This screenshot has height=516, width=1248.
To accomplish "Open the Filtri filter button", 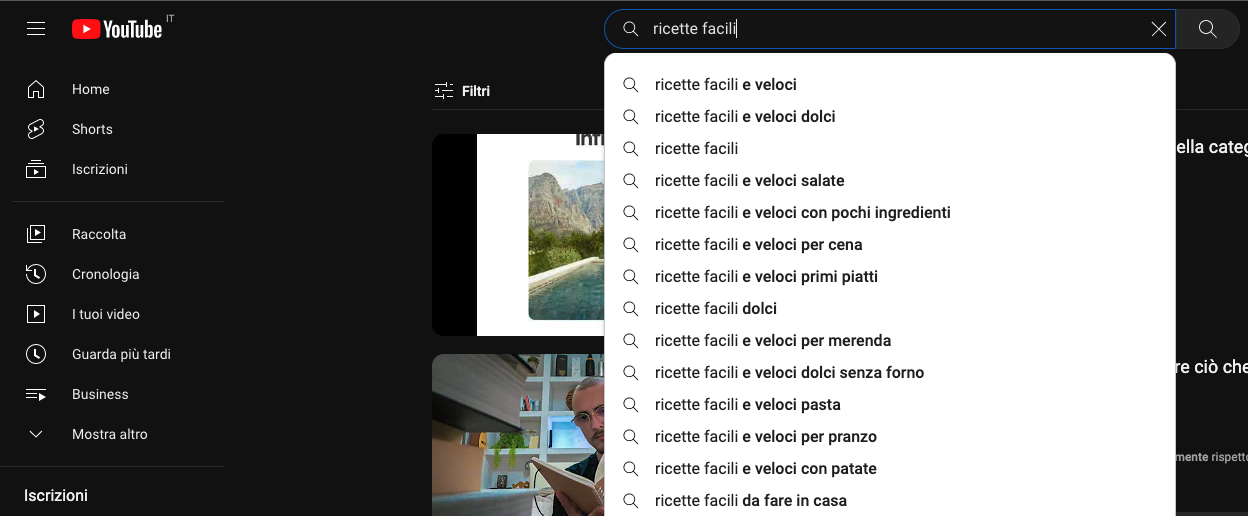I will 462,91.
